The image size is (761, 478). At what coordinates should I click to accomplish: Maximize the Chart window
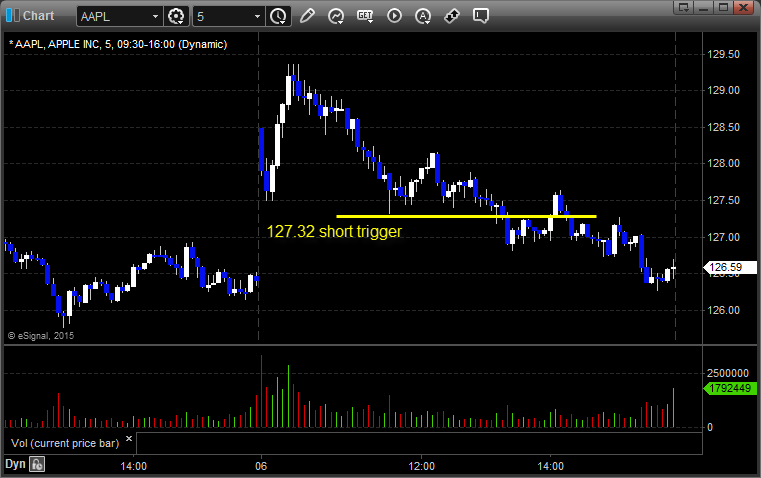pos(723,7)
